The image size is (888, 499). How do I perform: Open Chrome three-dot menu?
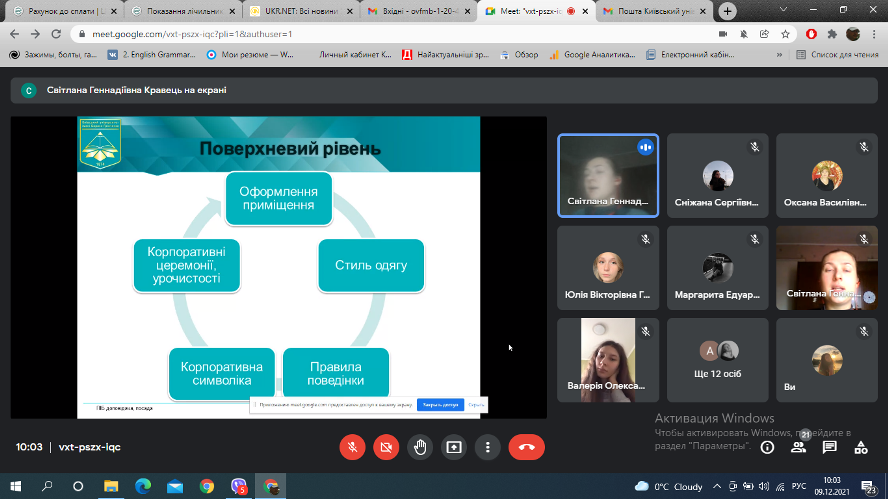tap(875, 34)
